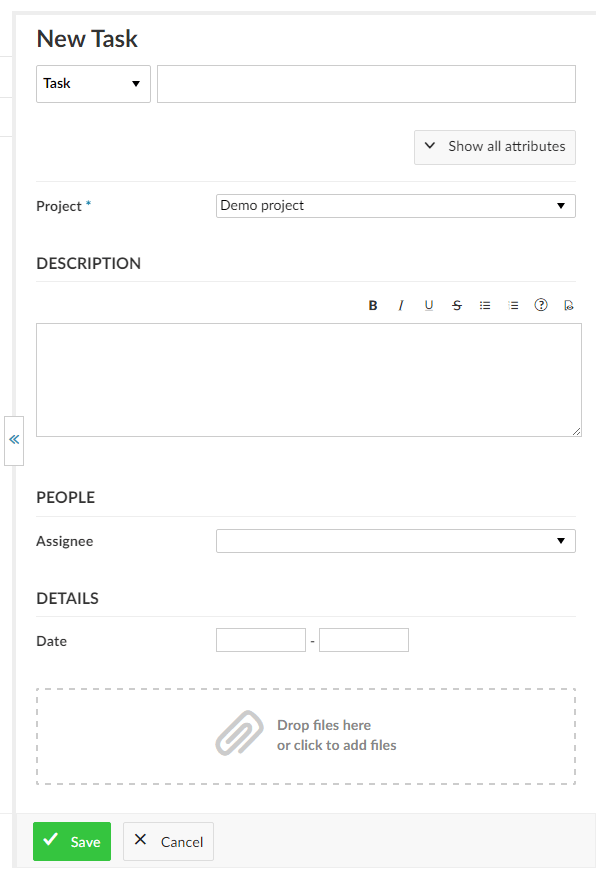Cancel creating the new task
Screen dimensions: 606x875
pos(168,842)
